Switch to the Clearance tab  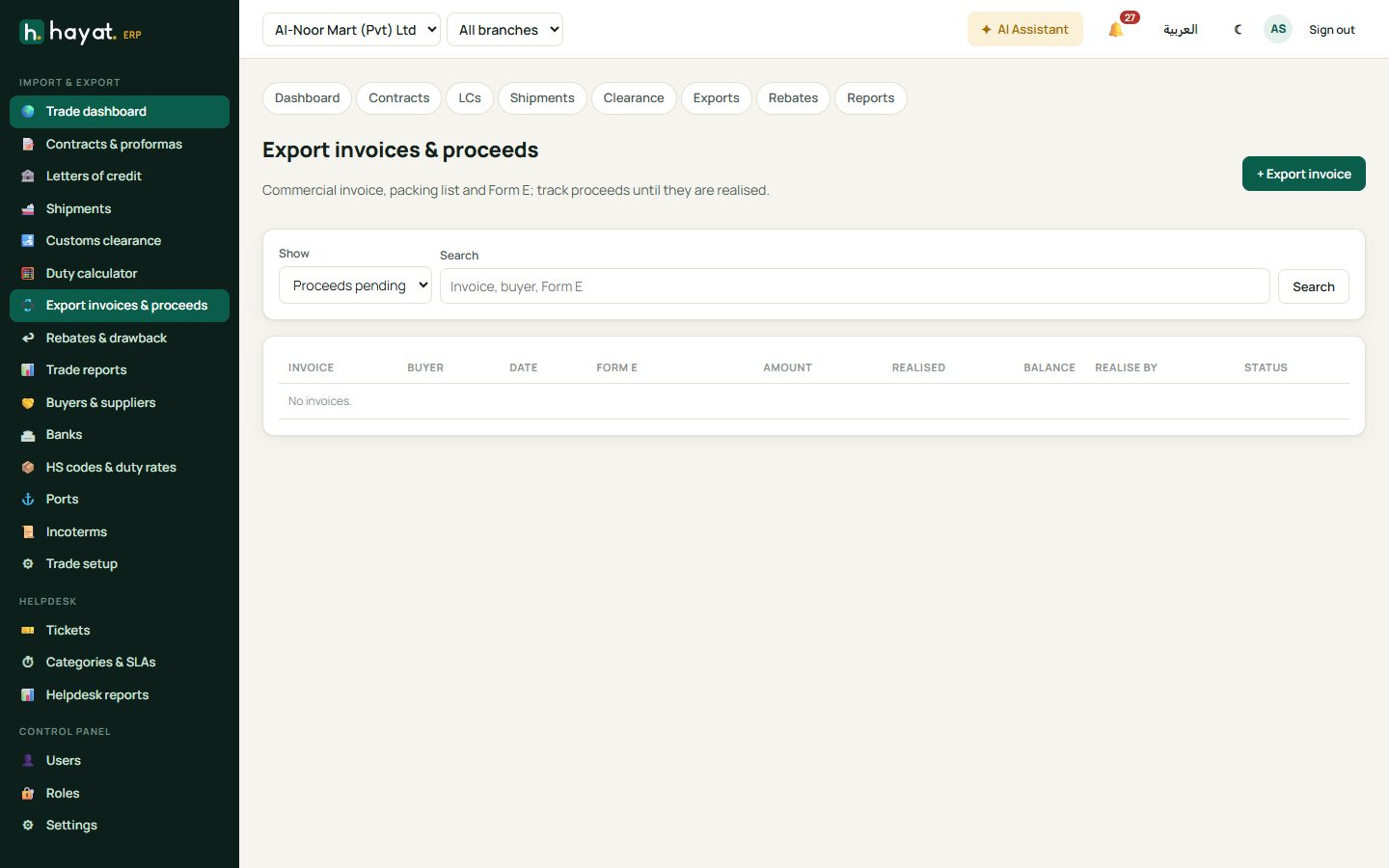[x=634, y=98]
